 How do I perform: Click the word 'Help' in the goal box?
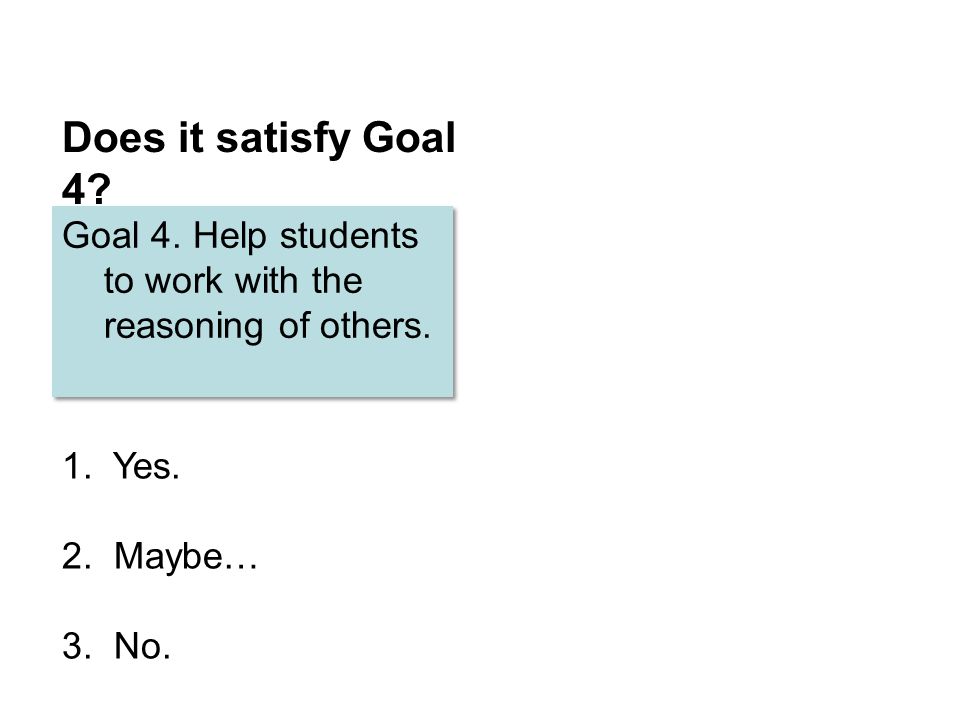230,238
